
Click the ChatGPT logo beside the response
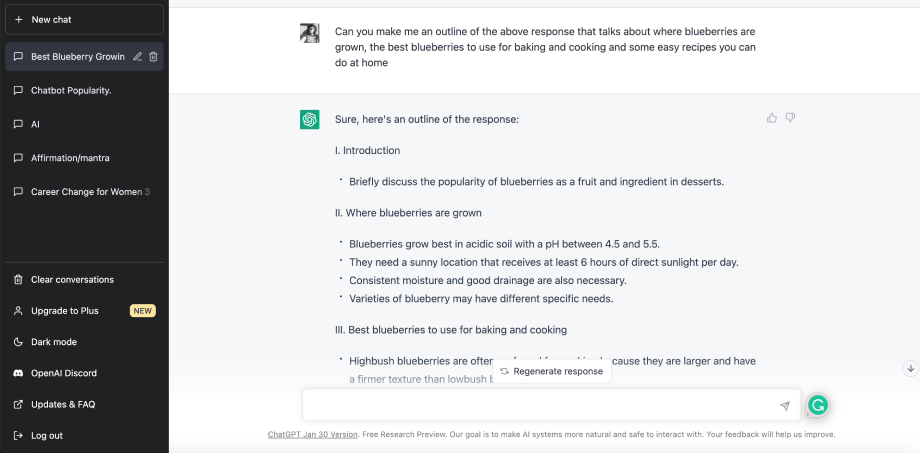[x=310, y=119]
